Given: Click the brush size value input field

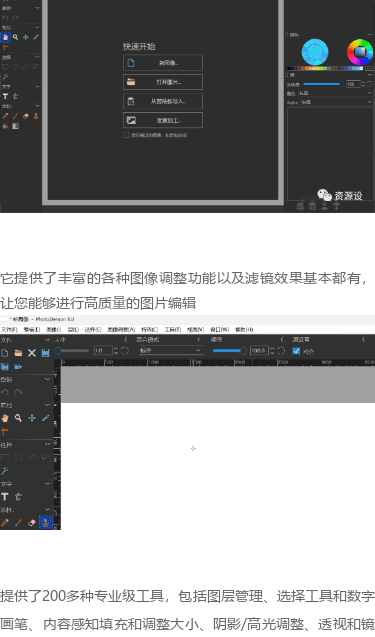Looking at the screenshot, I should pyautogui.click(x=102, y=351).
